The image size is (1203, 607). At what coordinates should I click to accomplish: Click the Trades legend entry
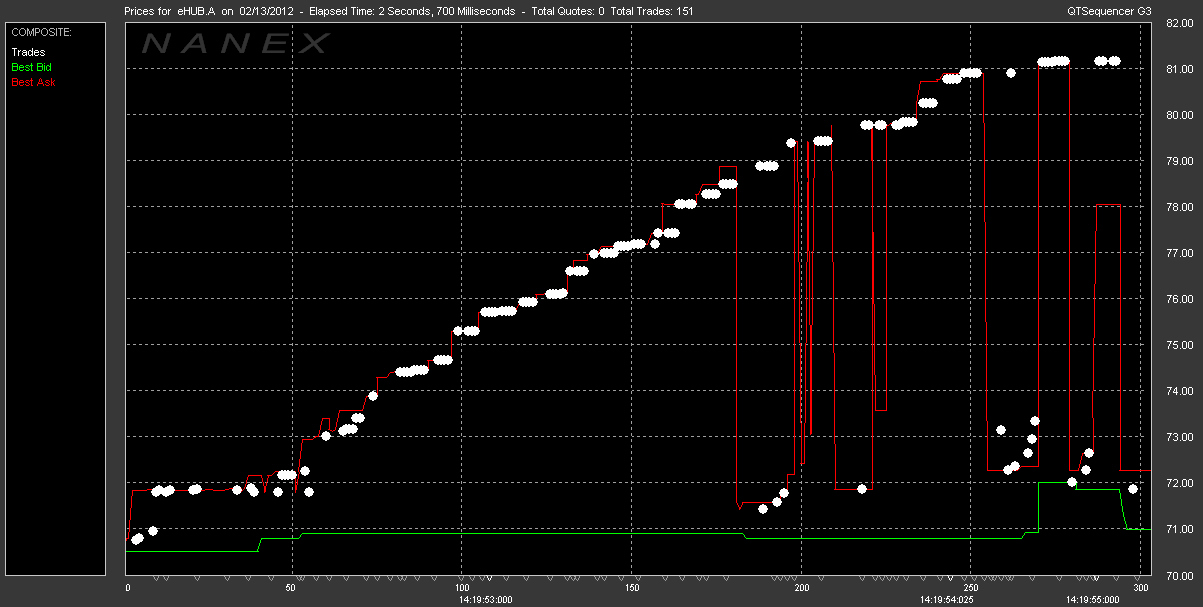pos(28,52)
